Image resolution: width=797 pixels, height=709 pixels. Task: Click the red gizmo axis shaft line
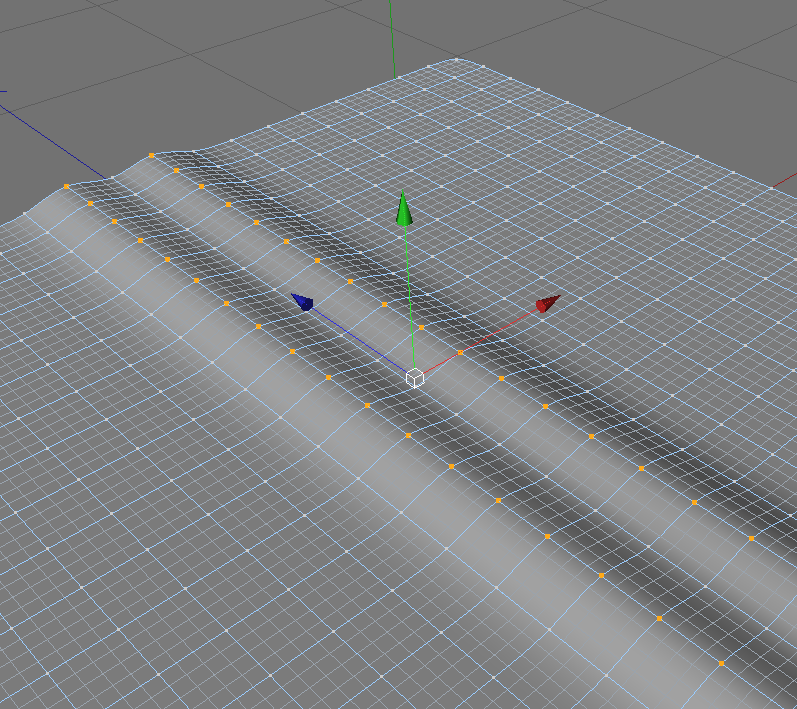pyautogui.click(x=480, y=341)
